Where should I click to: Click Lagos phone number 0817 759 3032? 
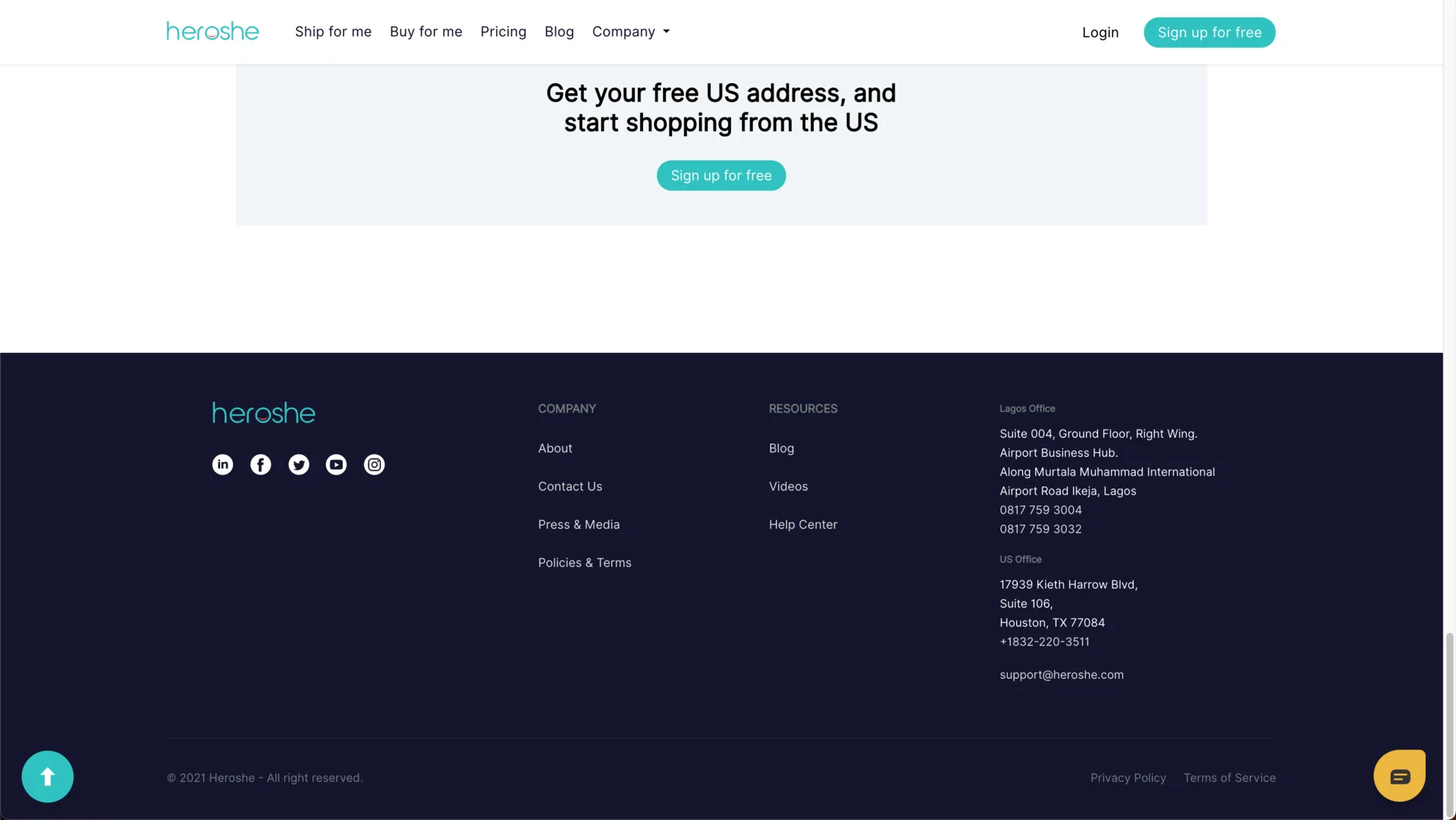tap(1040, 529)
